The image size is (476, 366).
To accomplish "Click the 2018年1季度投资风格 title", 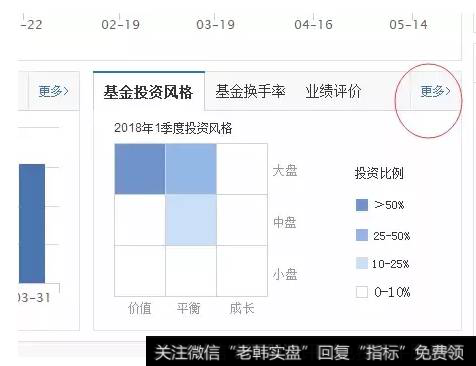I will coord(173,128).
